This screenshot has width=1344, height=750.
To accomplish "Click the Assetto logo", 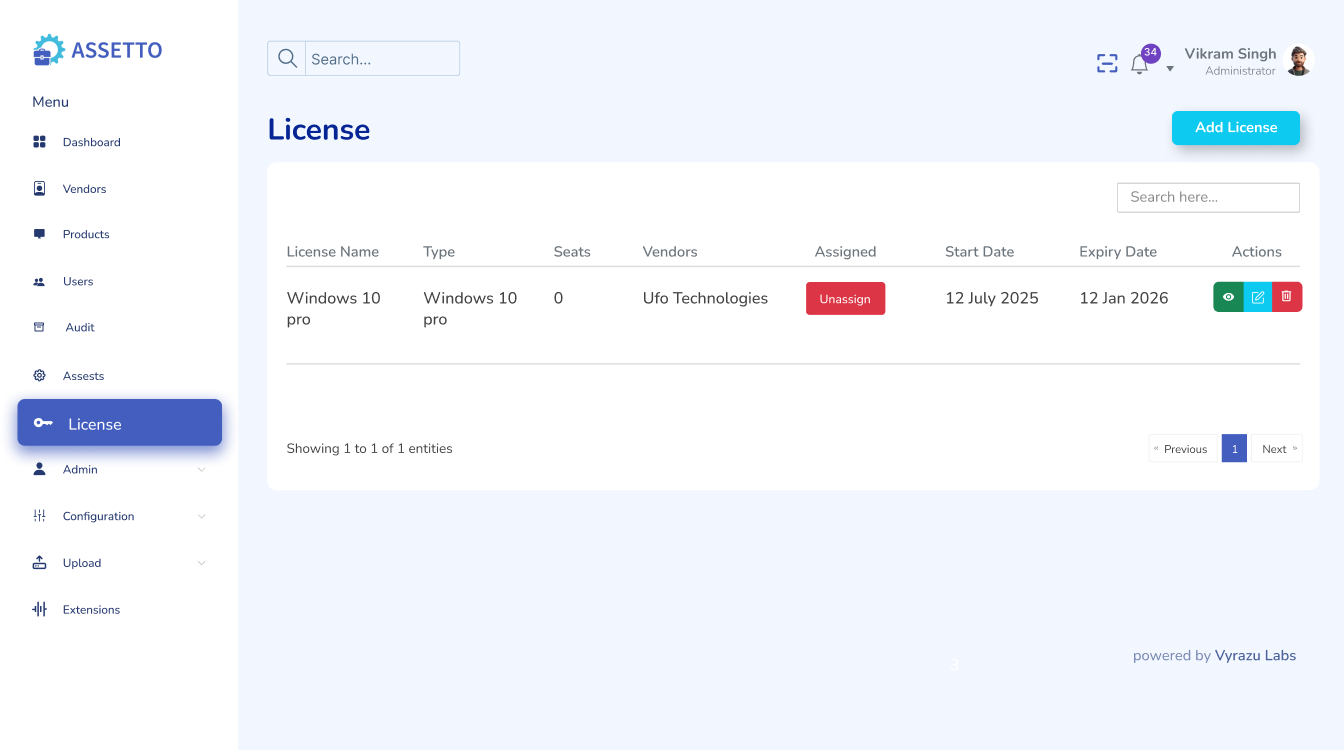I will coord(97,50).
